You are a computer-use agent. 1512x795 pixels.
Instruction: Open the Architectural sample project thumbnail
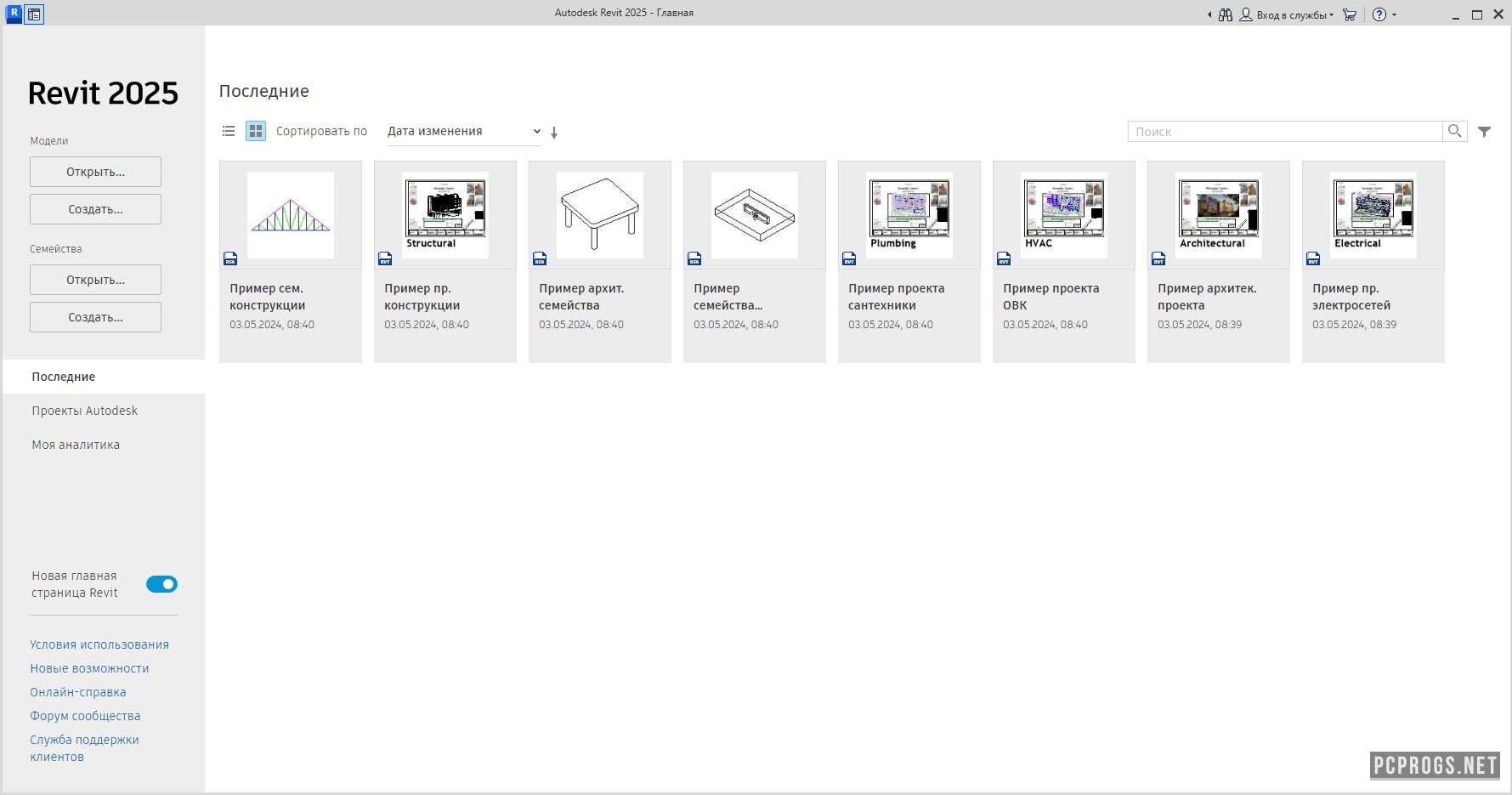point(1218,215)
